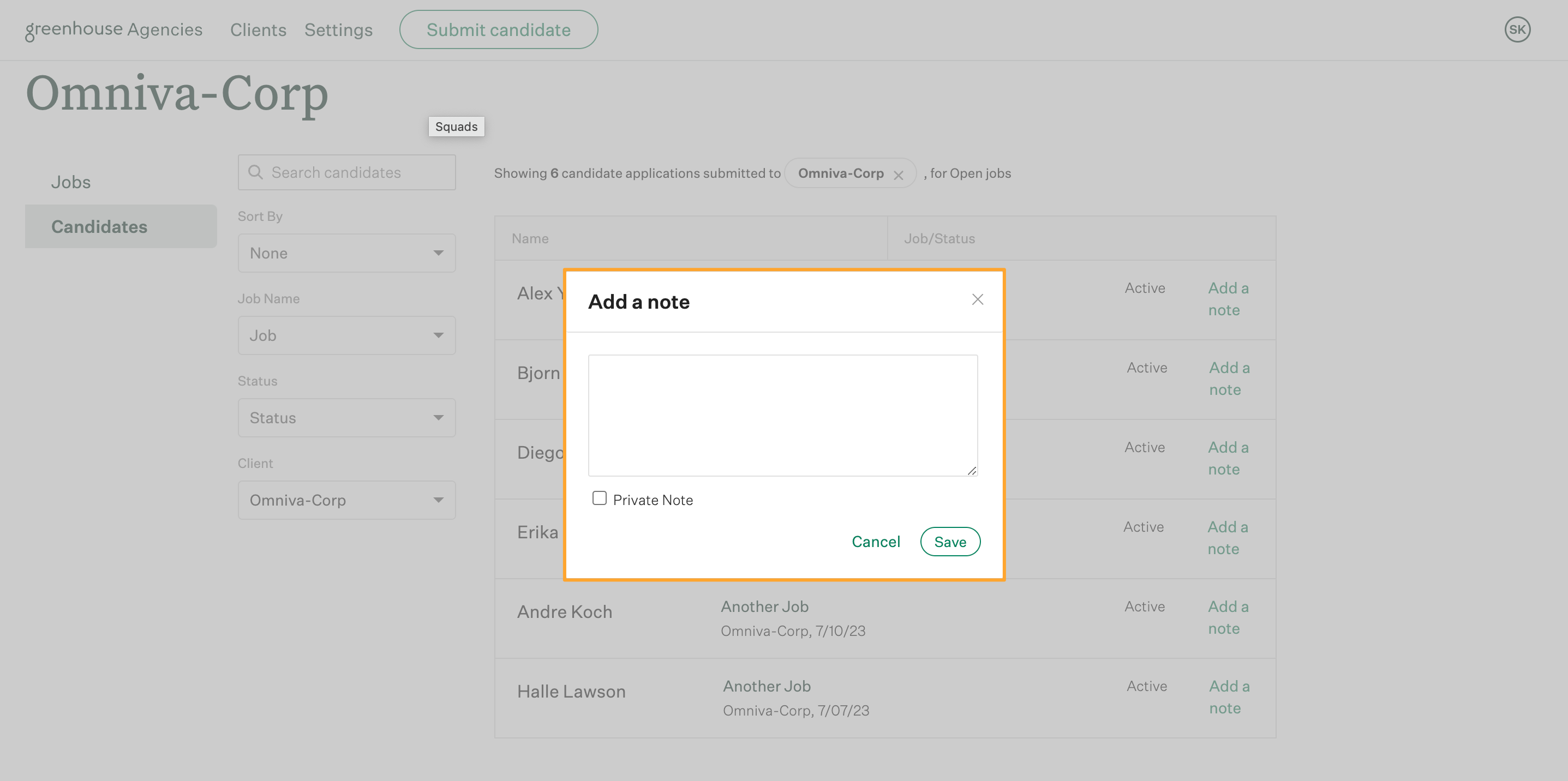The width and height of the screenshot is (1568, 781).
Task: Click Active status in Andre Koch's row
Action: tap(1144, 606)
